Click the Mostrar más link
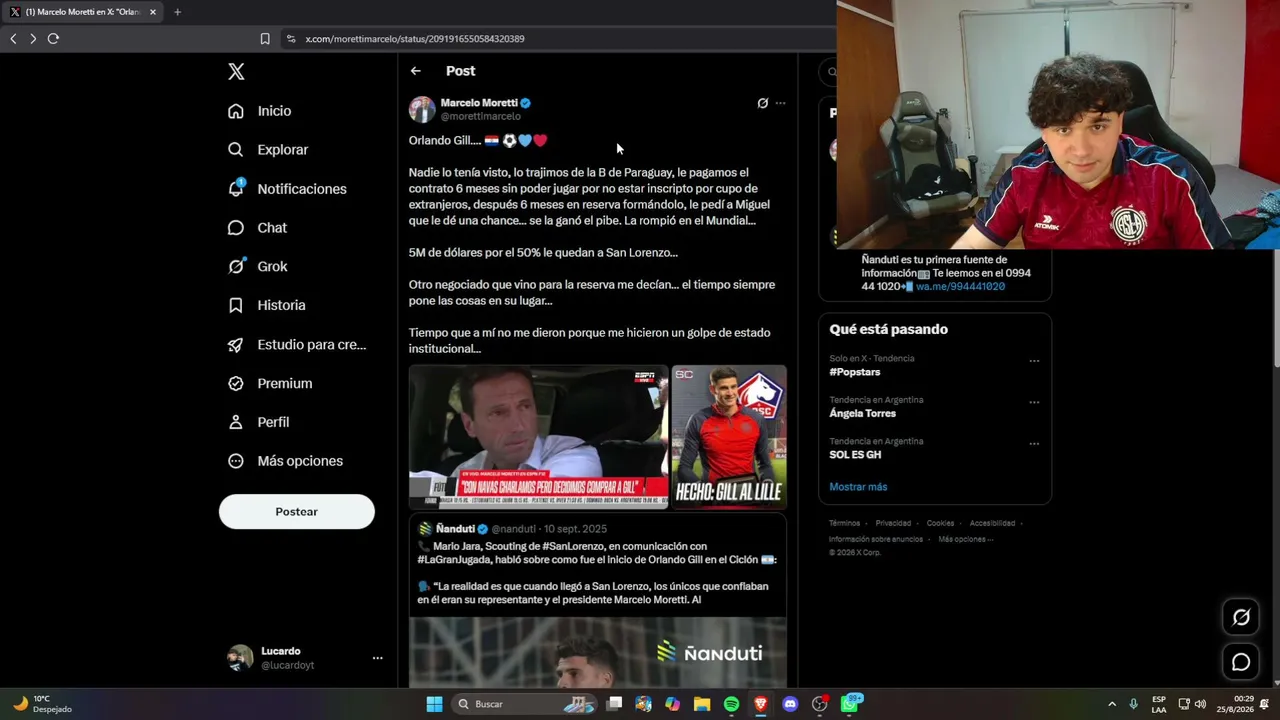Viewport: 1280px width, 720px height. click(858, 487)
